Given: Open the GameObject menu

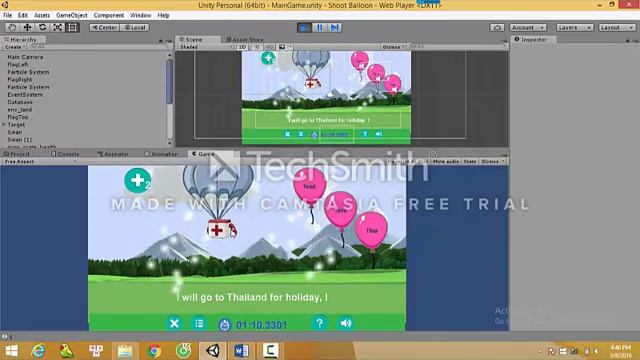Looking at the screenshot, I should [72, 15].
